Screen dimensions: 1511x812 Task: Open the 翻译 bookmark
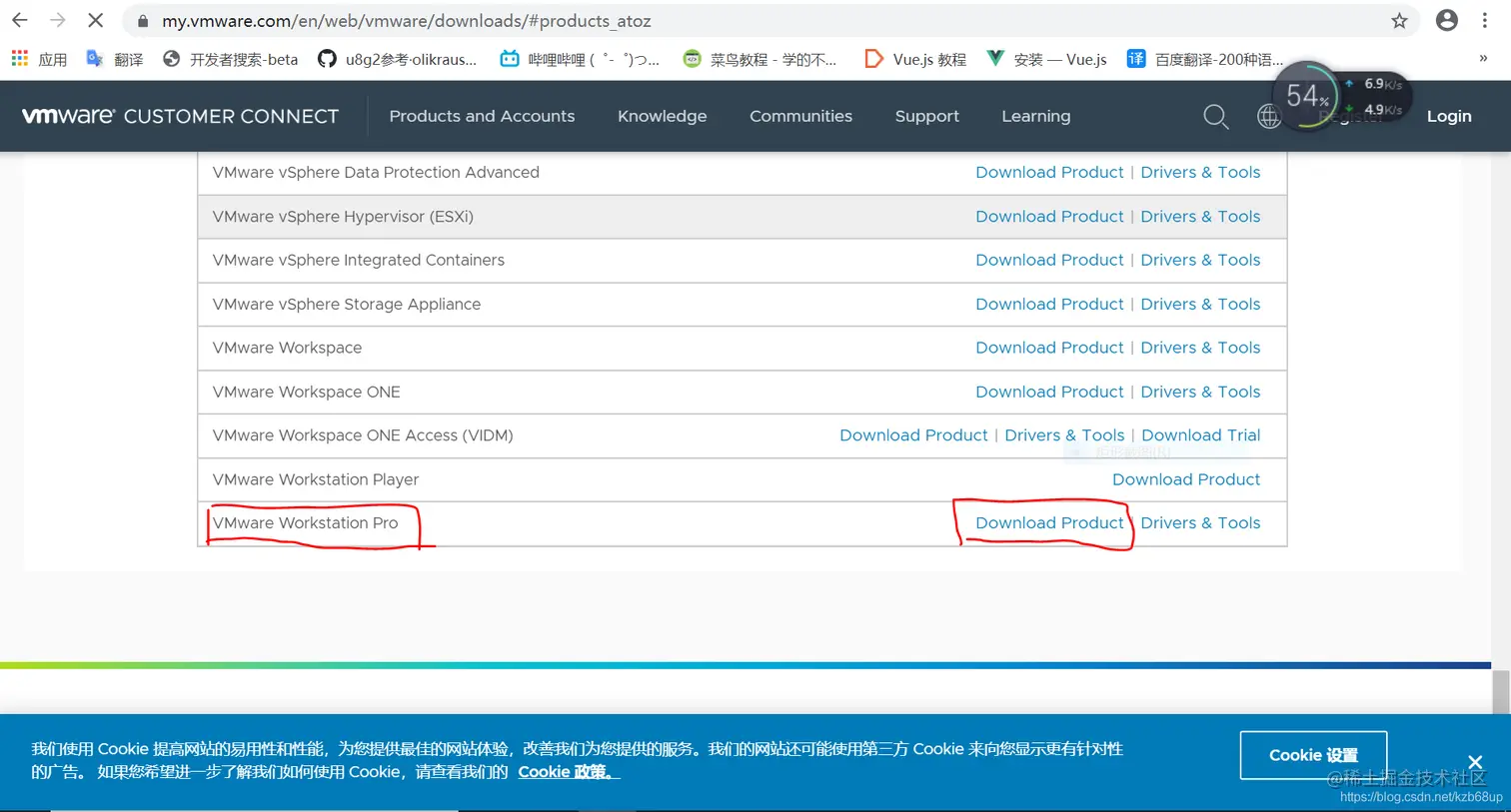(x=115, y=59)
